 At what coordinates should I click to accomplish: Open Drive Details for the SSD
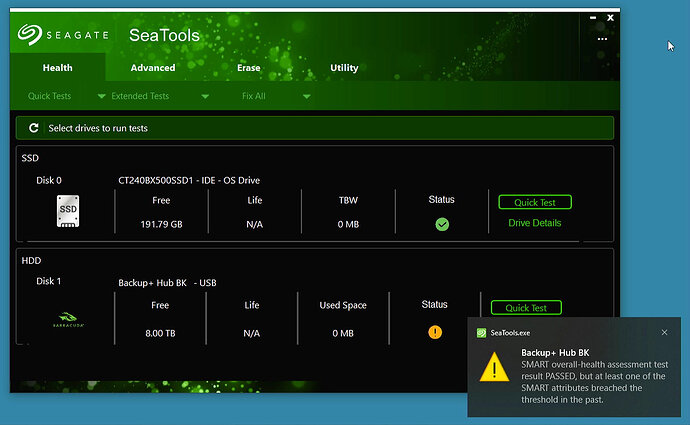click(535, 223)
